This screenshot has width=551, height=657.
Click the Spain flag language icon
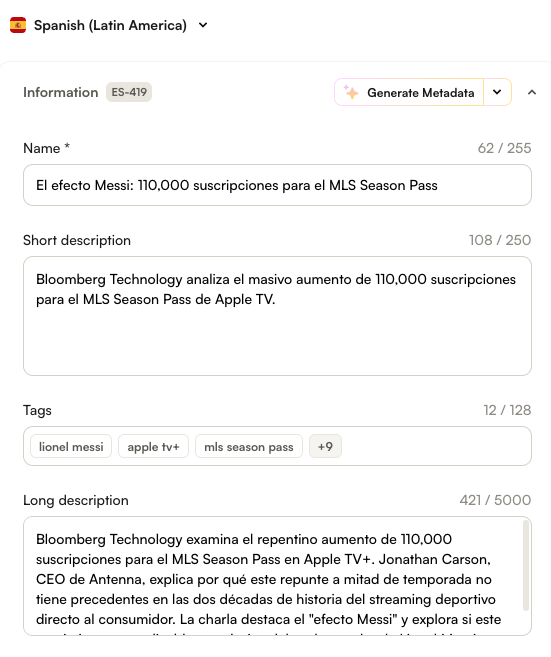pos(18,25)
